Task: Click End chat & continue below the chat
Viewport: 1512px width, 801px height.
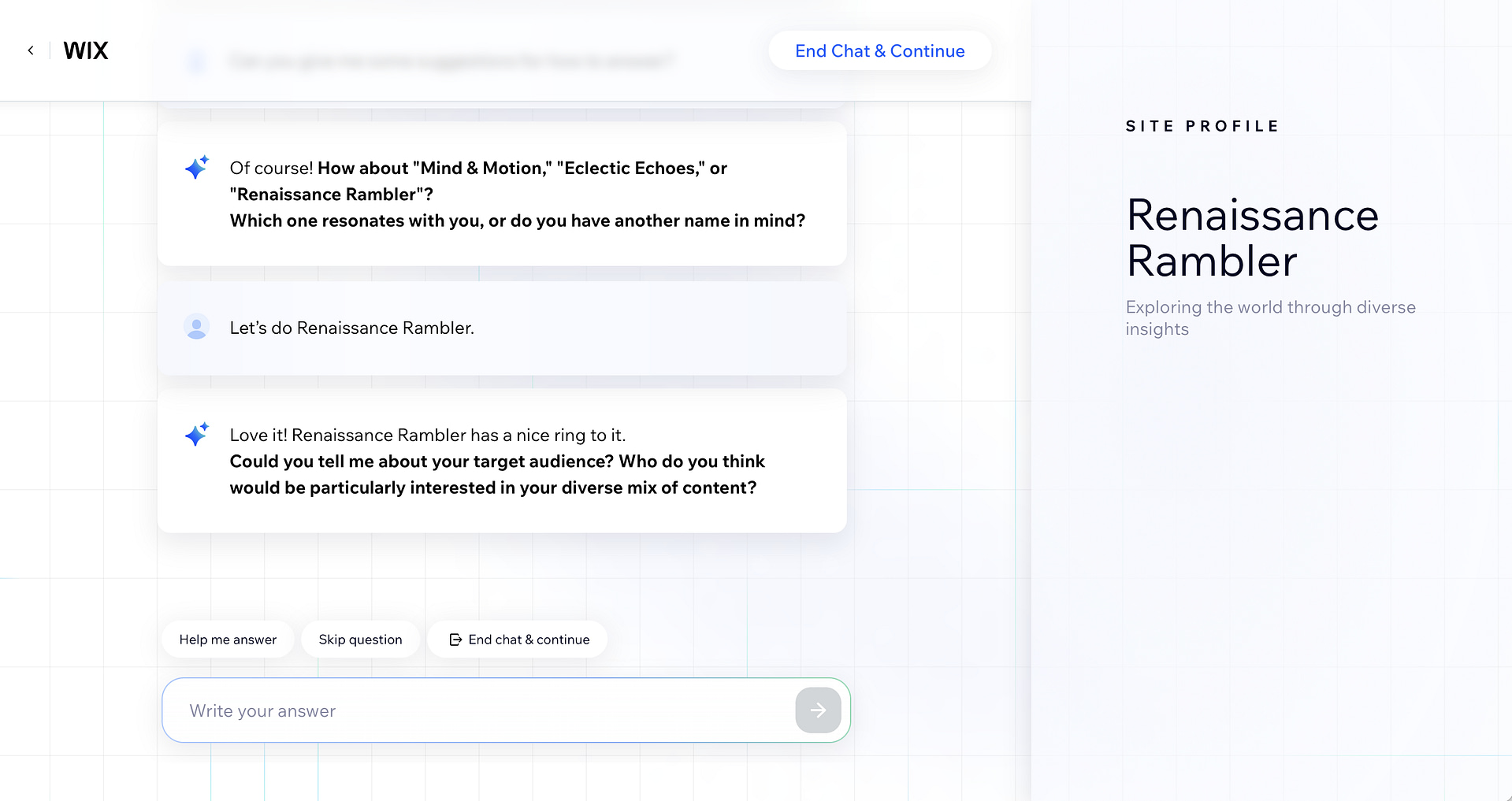Action: click(517, 640)
